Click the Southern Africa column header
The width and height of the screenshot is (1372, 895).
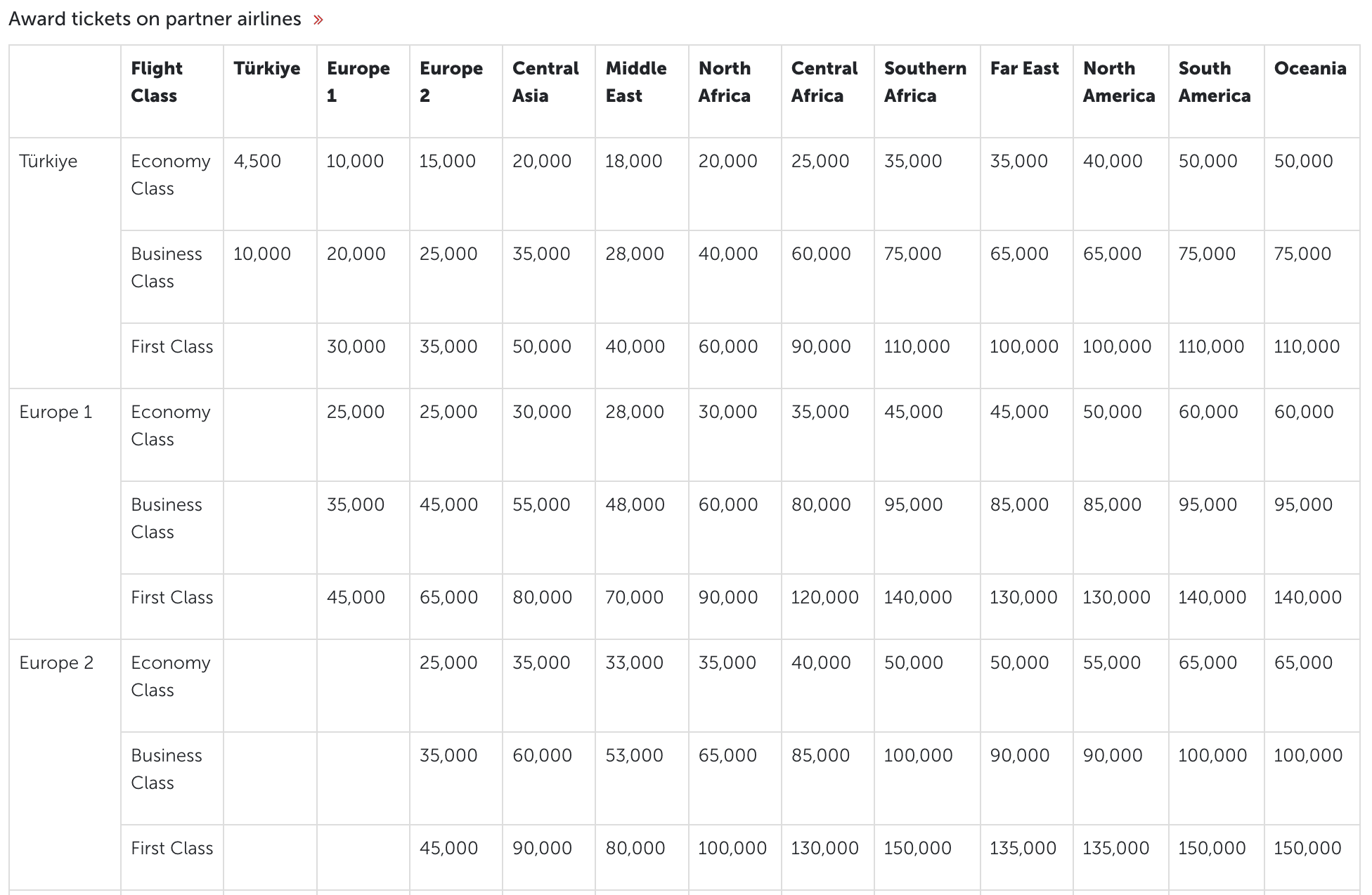[x=924, y=81]
